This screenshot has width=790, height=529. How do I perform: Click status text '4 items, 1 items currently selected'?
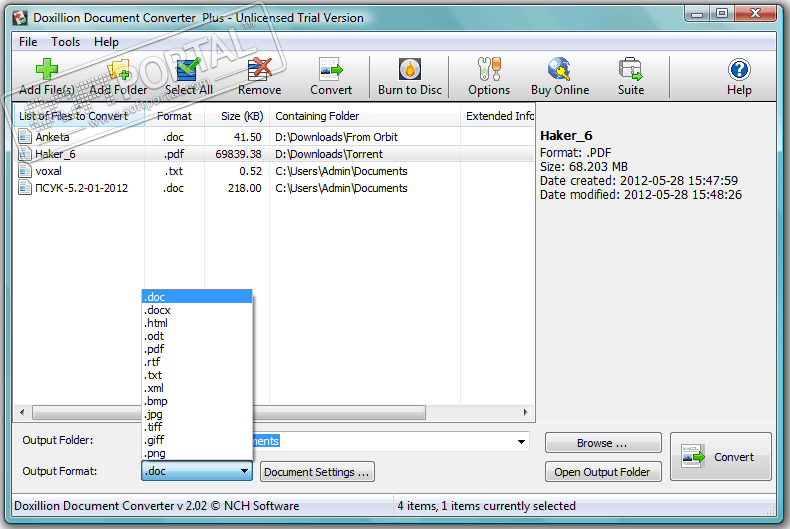click(x=486, y=506)
